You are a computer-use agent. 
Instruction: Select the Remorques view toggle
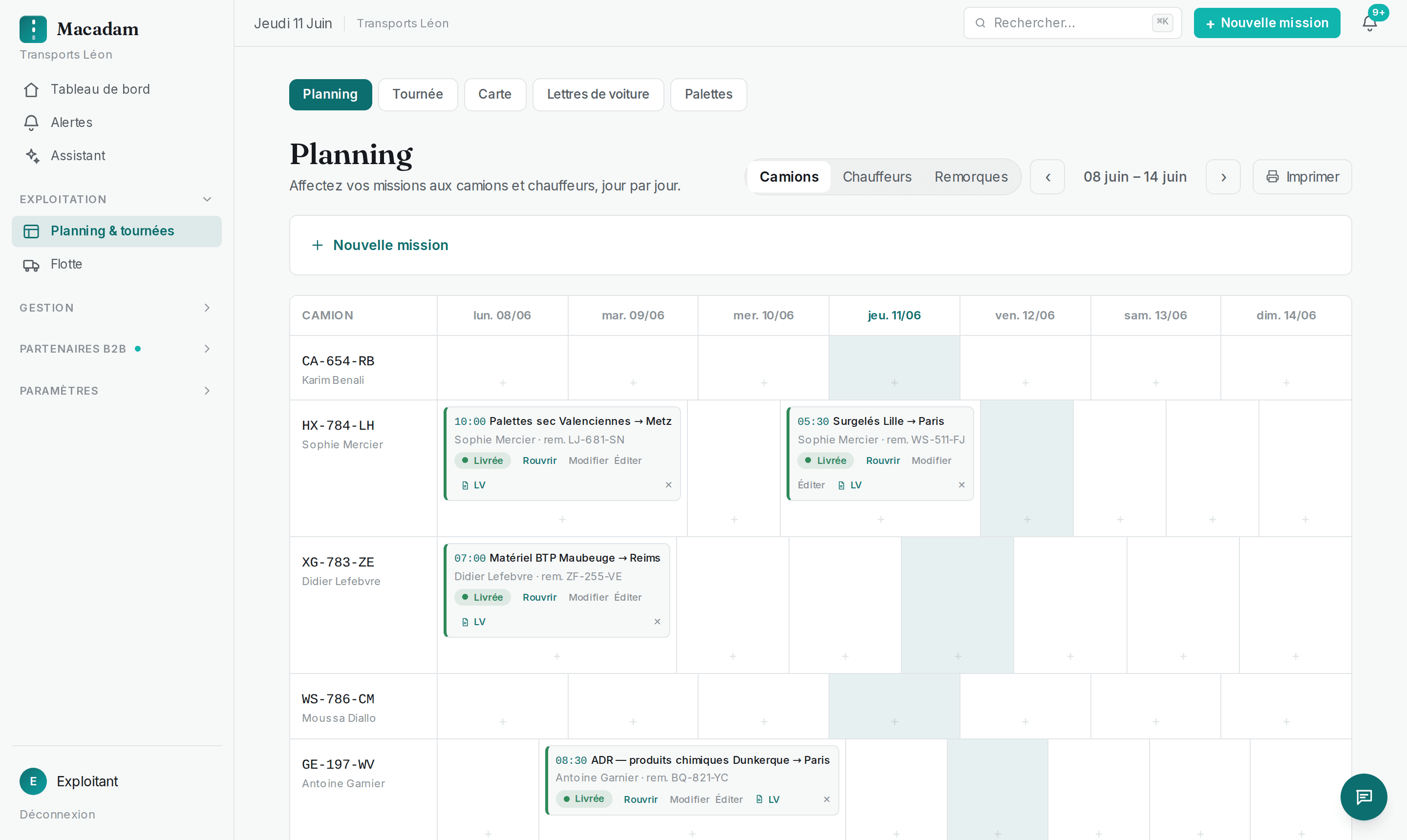pos(971,177)
